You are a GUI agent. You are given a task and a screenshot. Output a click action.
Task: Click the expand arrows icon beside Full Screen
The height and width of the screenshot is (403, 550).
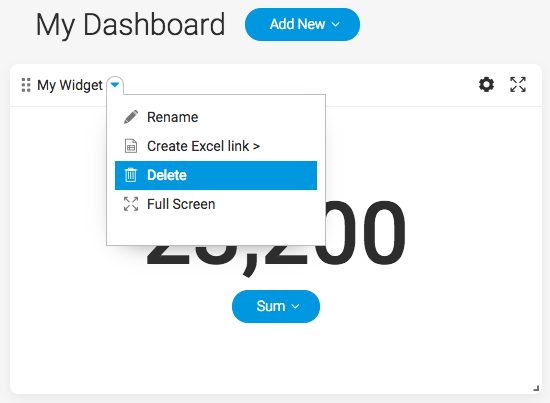(x=131, y=204)
